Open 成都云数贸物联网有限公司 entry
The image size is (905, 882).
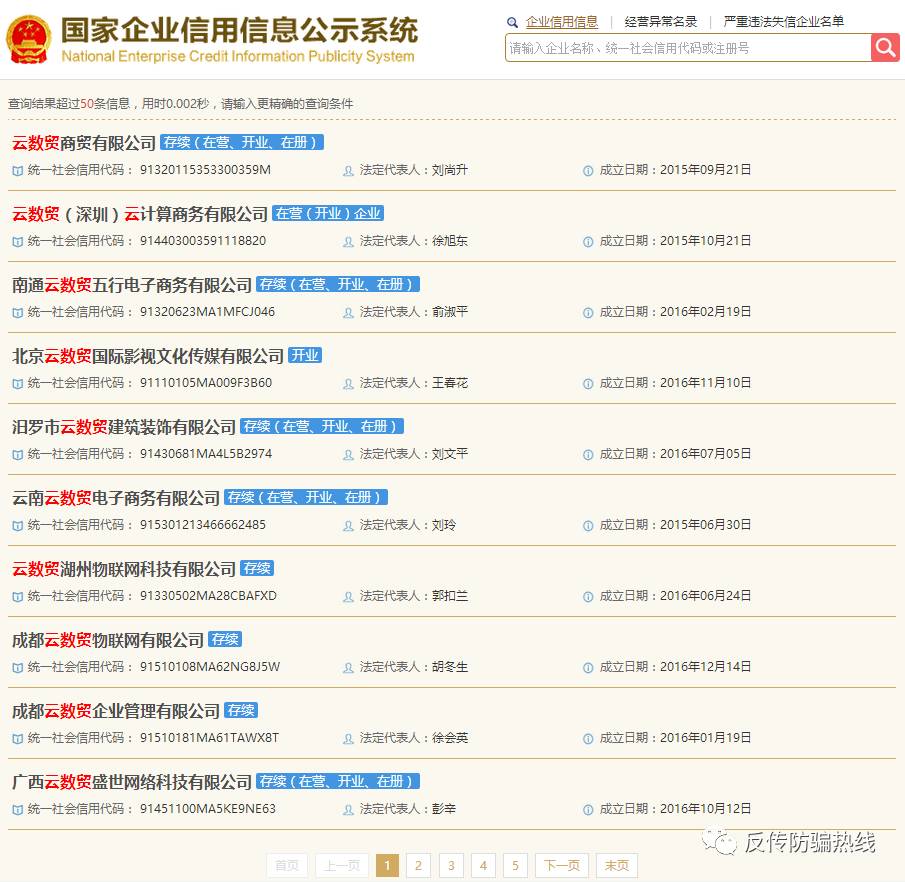point(108,640)
